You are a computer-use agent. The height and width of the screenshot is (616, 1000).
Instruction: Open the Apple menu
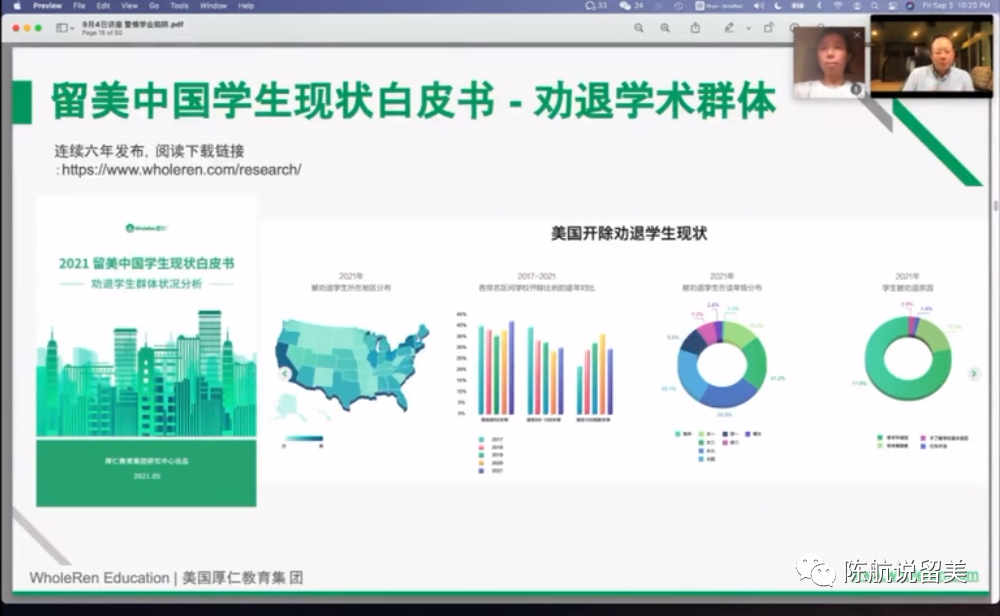(x=16, y=6)
